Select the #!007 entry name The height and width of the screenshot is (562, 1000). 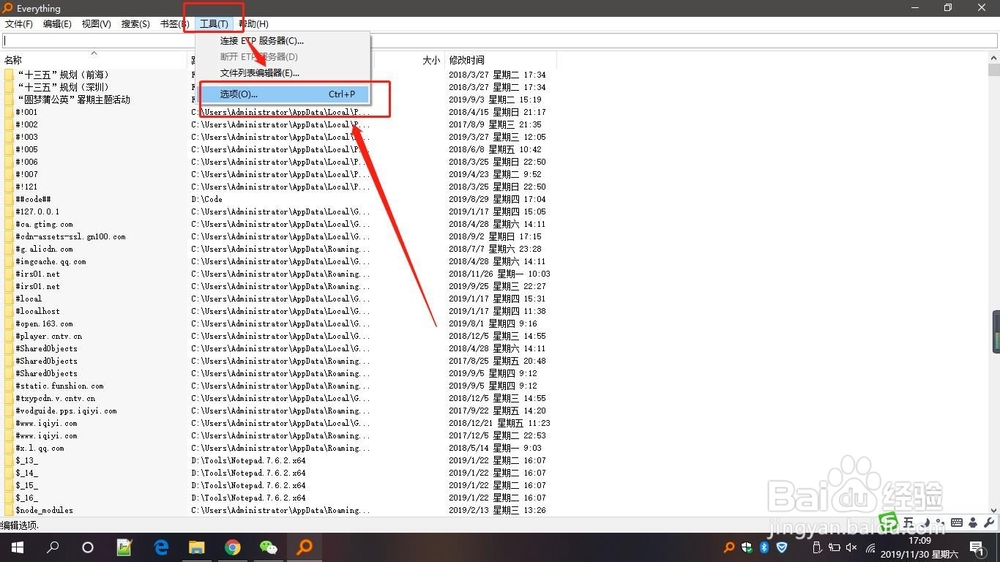click(27, 174)
